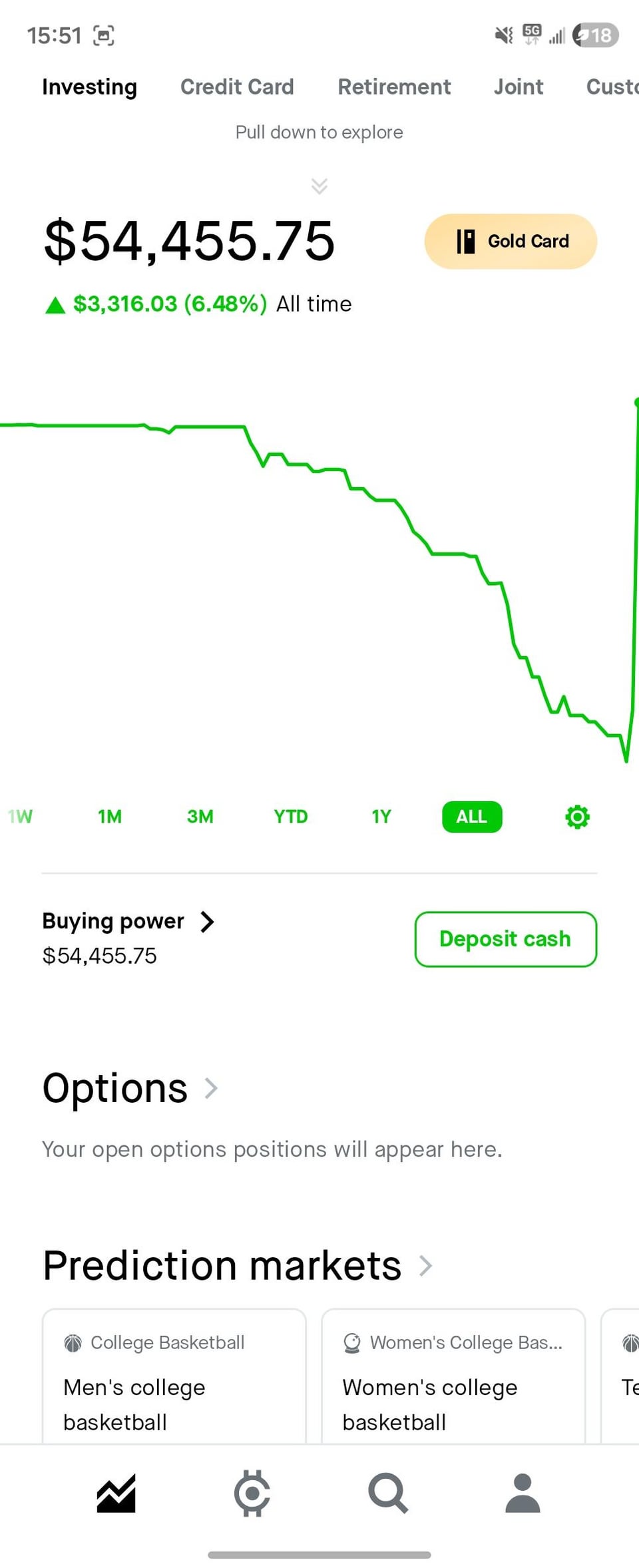The image size is (639, 1568).
Task: Tap the battery indicator in status bar
Action: pos(596,35)
